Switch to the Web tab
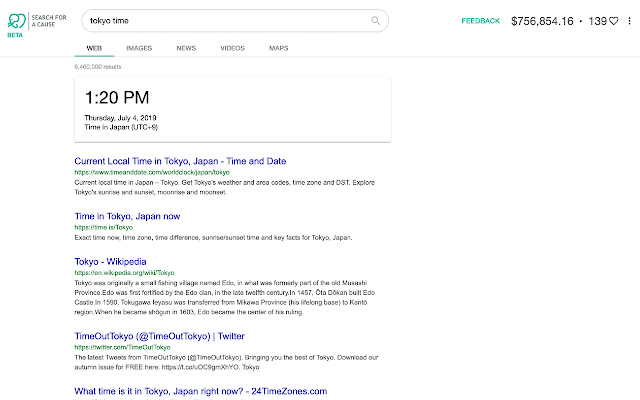 95,47
